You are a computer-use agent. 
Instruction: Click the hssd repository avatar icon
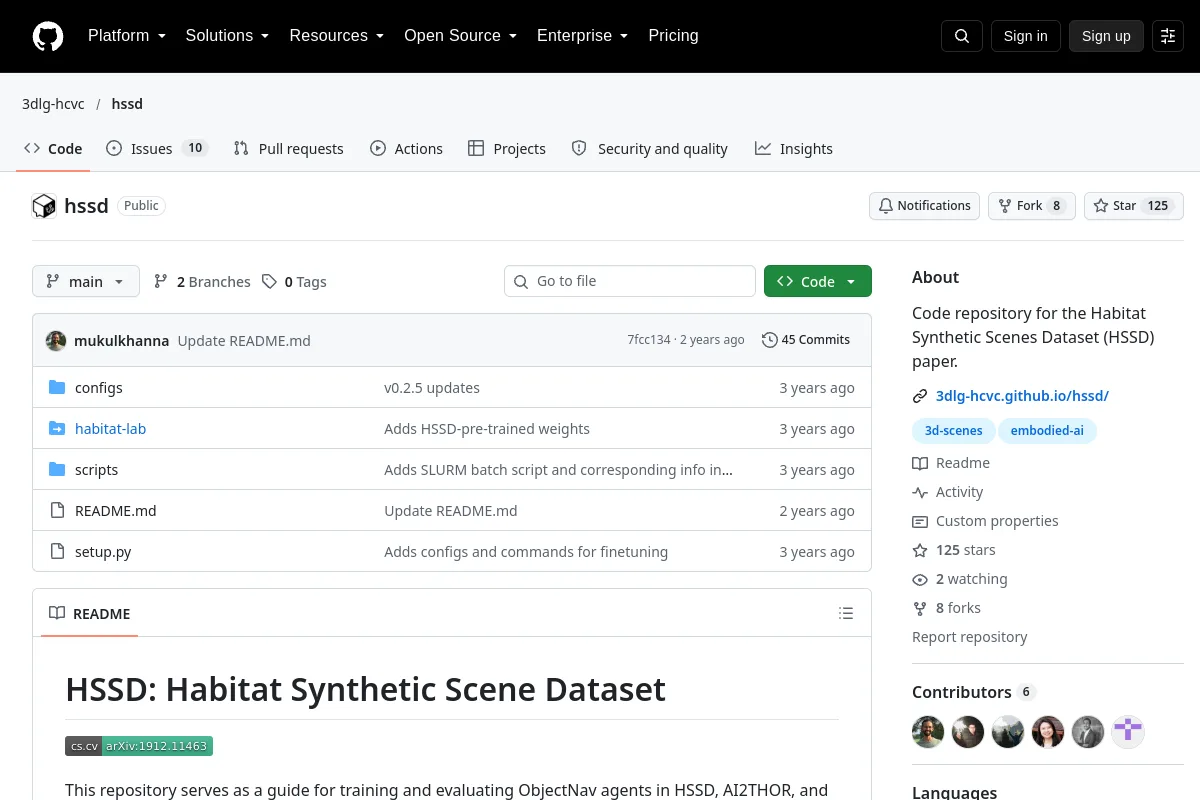[44, 206]
